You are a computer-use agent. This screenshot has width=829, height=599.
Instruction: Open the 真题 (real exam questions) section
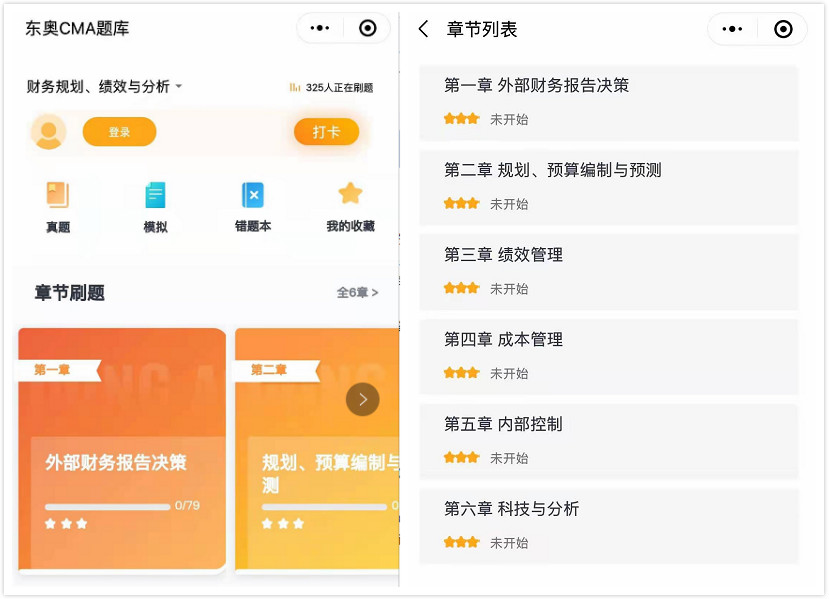58,206
